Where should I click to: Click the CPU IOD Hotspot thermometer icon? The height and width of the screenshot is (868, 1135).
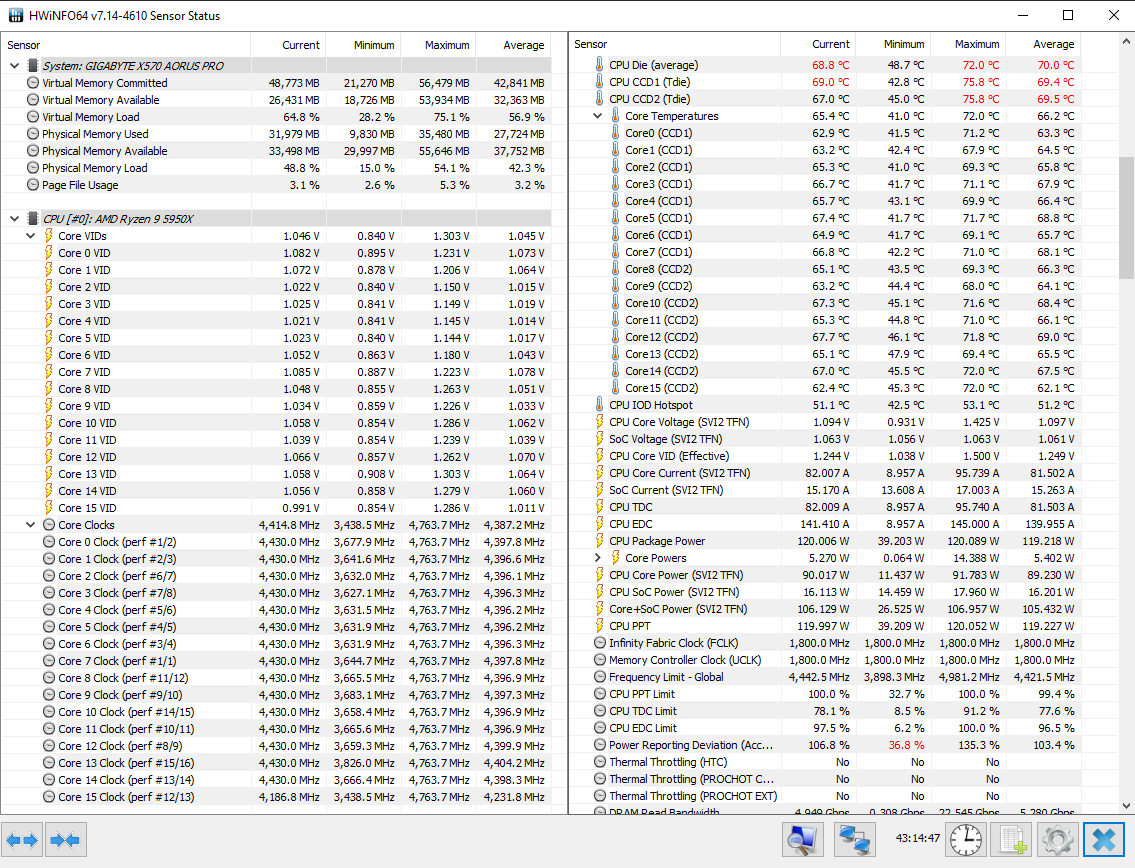(599, 405)
